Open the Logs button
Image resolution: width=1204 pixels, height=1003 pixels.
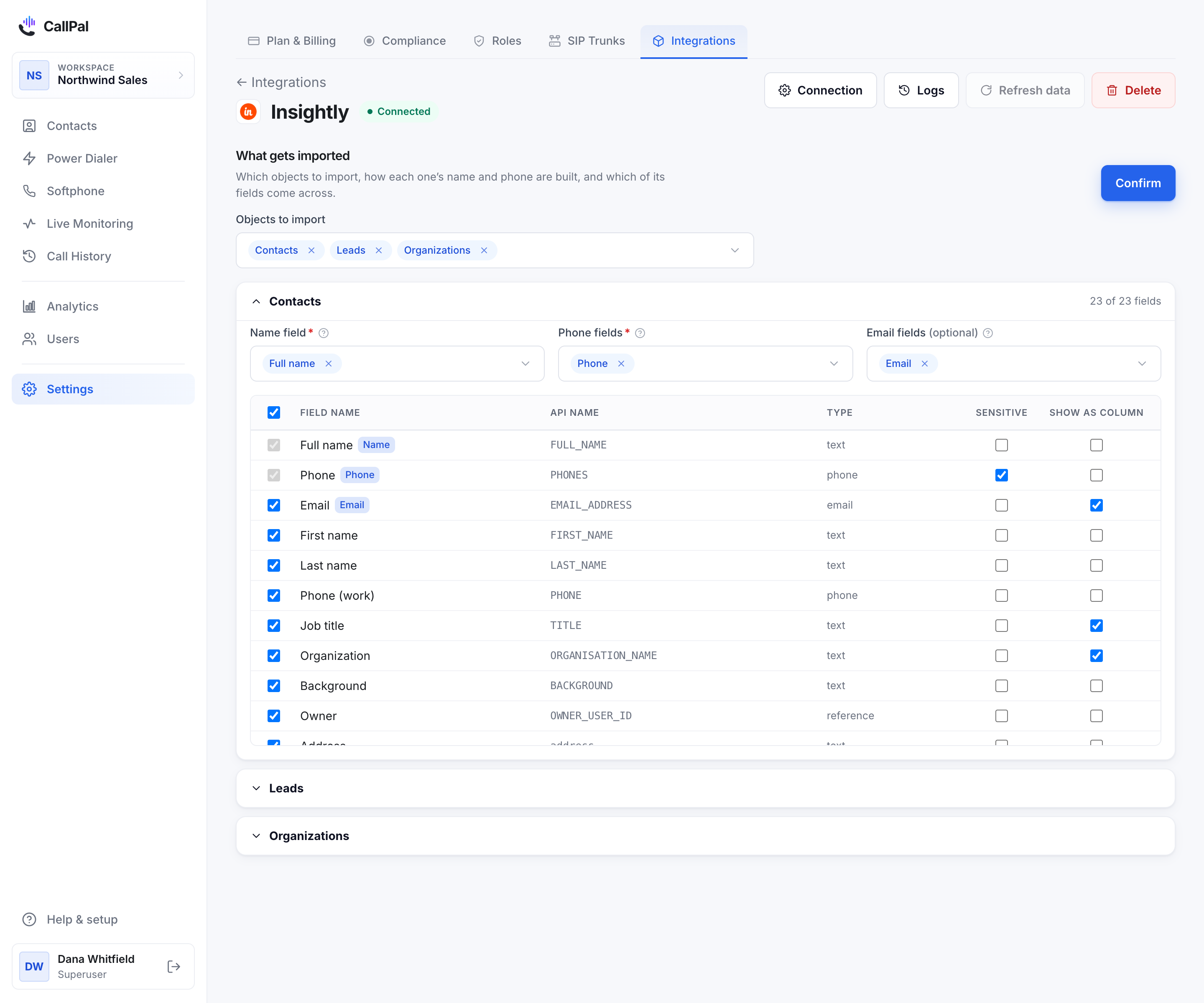pos(921,90)
